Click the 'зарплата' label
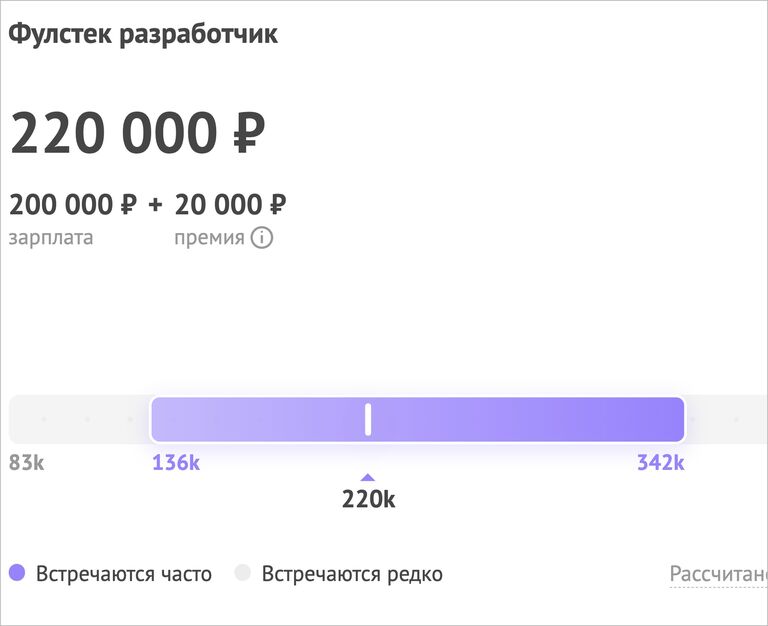Viewport: 768px width, 626px height. point(51,238)
